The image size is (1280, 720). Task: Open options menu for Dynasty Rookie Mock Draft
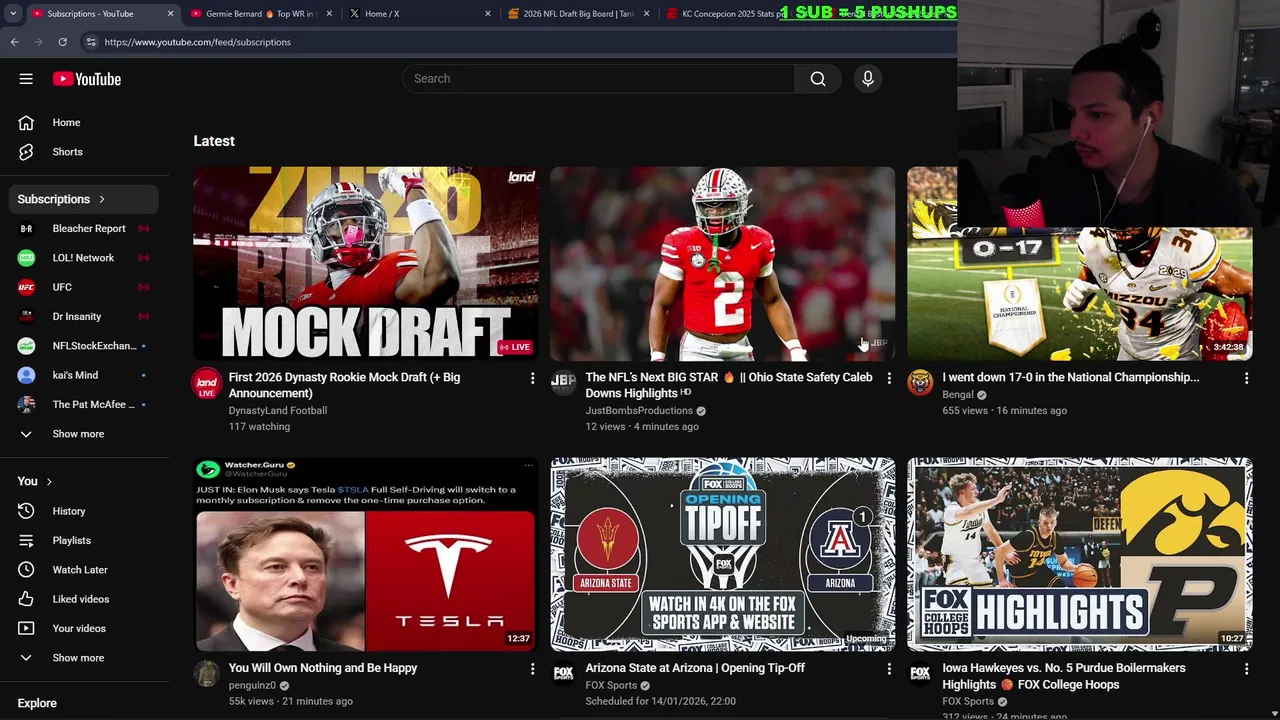coord(532,378)
